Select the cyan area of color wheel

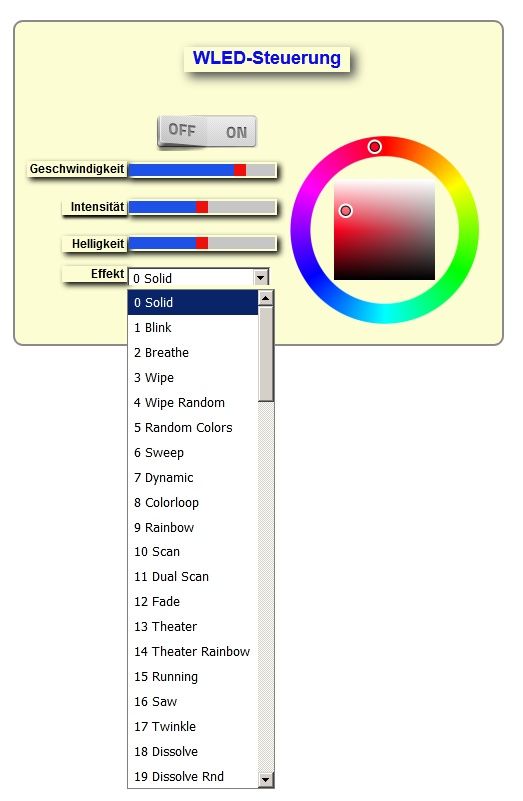(x=385, y=313)
